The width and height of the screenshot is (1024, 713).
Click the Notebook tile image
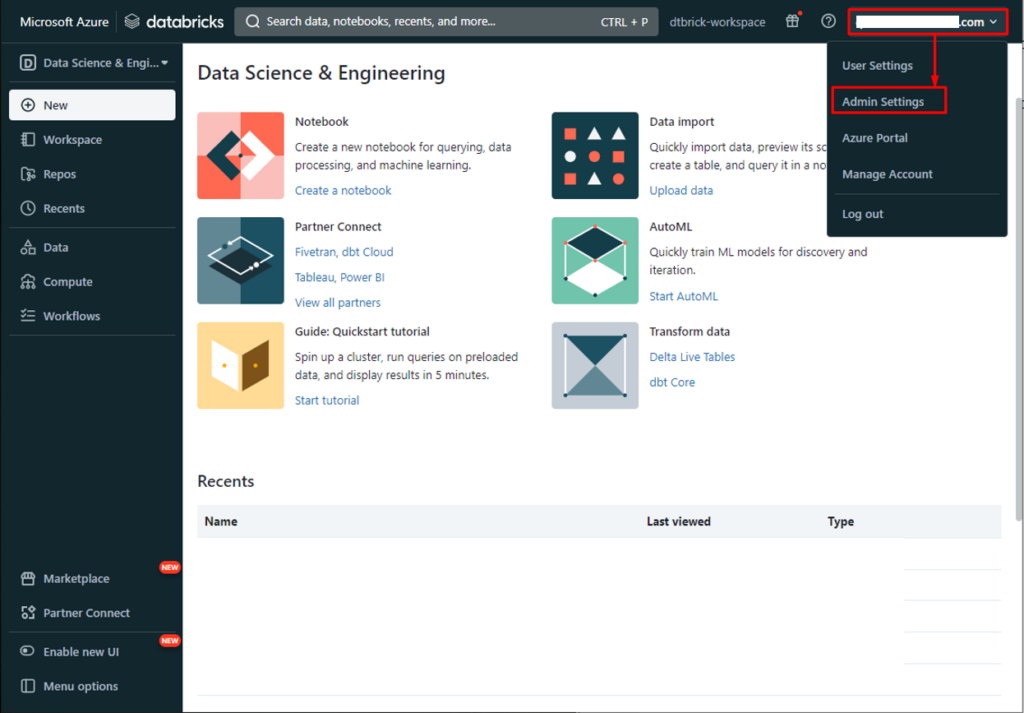click(241, 155)
